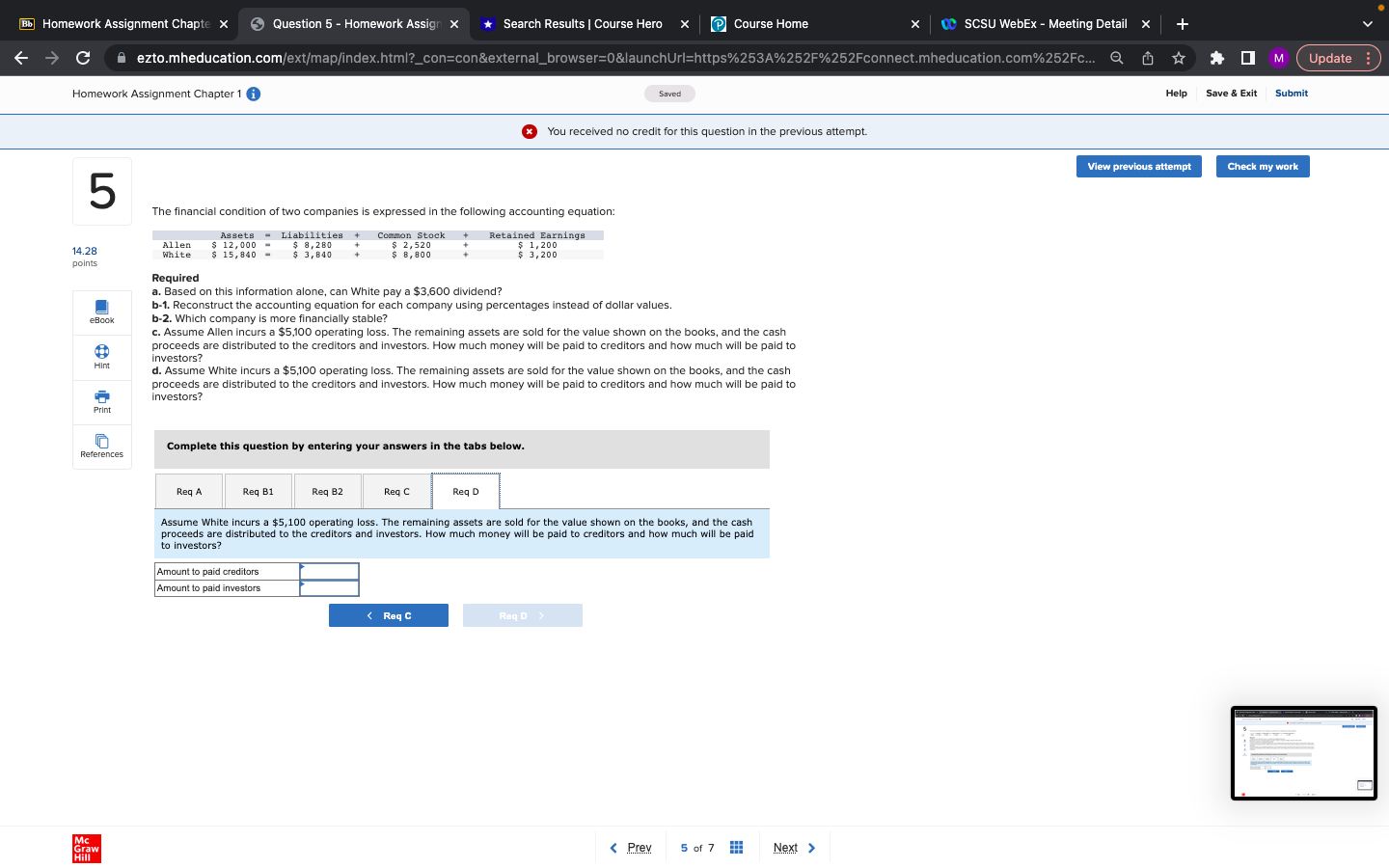Bookmark the page with the star icon
1389x868 pixels.
pos(1178,58)
